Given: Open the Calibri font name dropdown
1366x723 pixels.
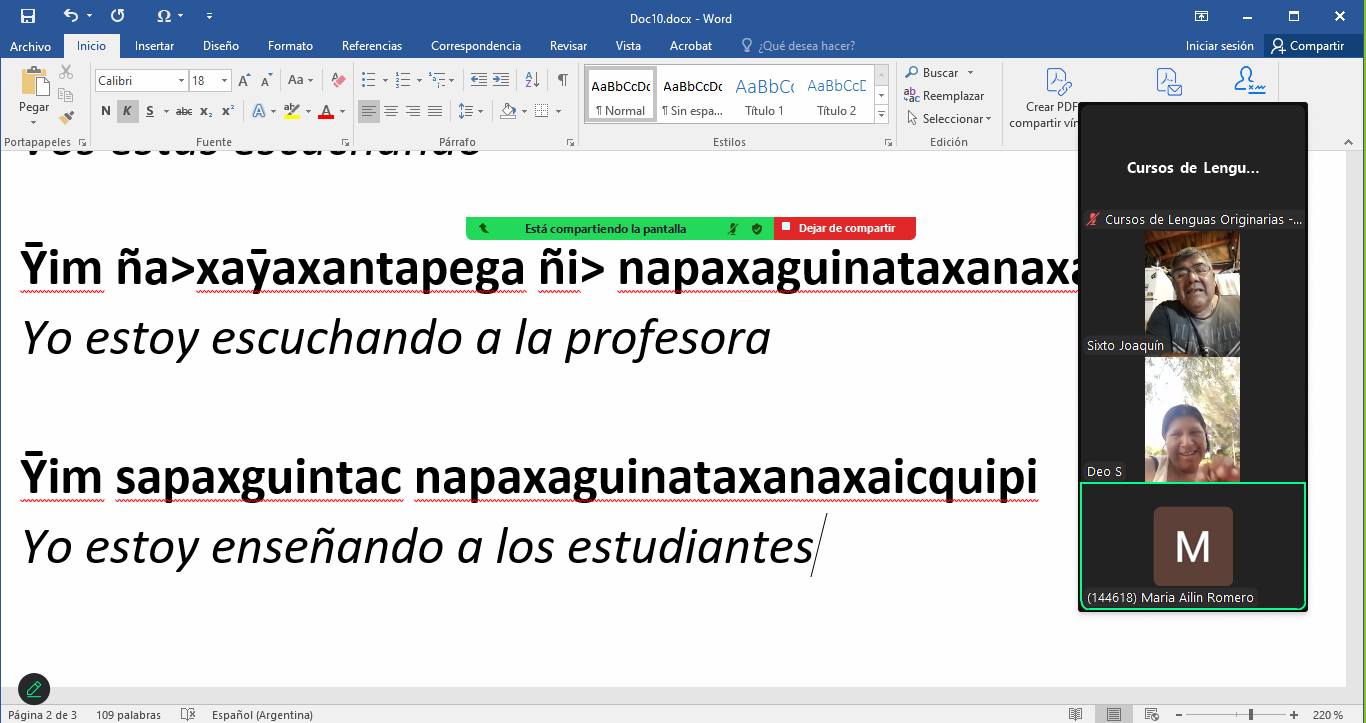Looking at the screenshot, I should [x=181, y=81].
